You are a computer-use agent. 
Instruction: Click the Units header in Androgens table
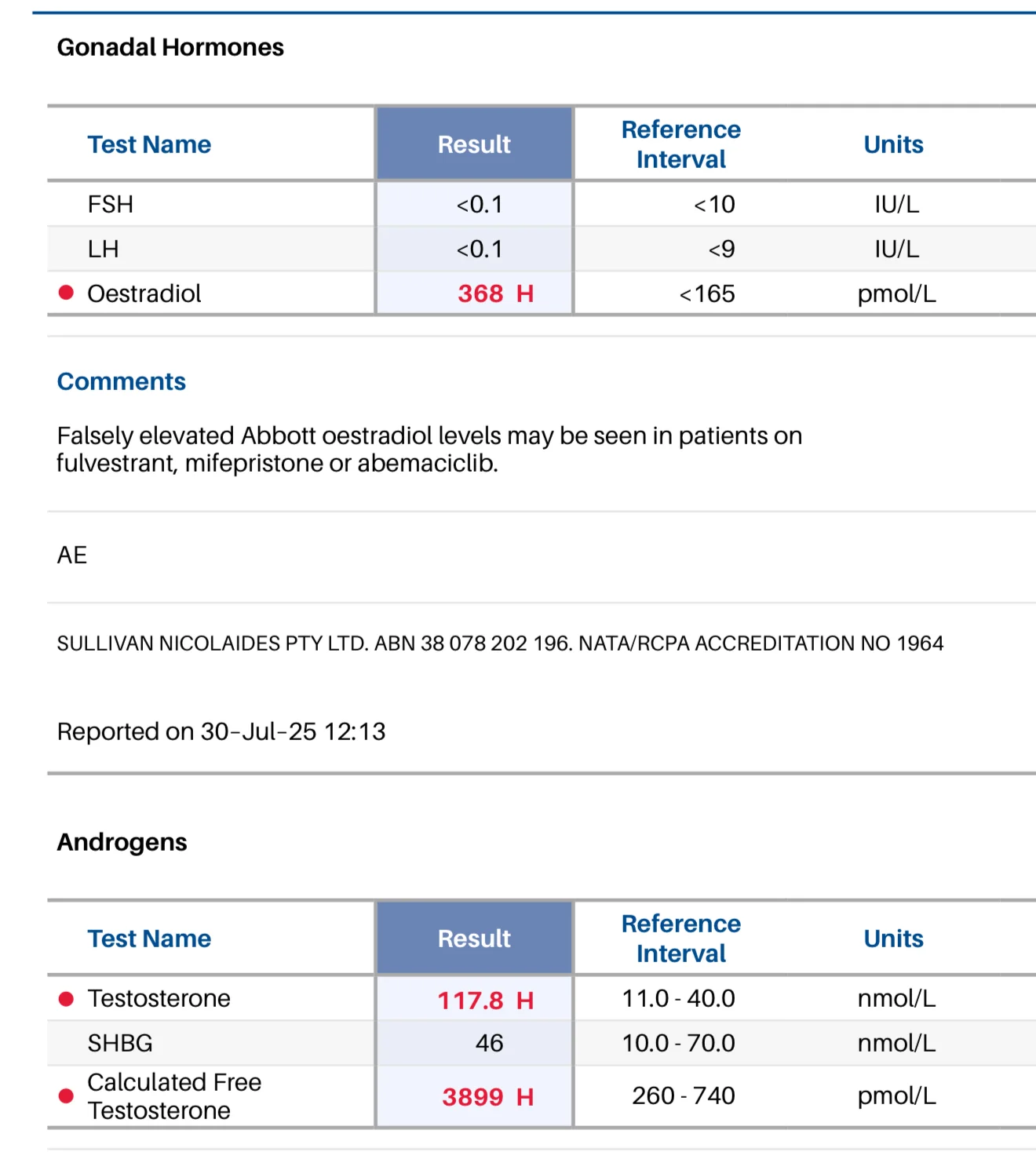click(893, 939)
